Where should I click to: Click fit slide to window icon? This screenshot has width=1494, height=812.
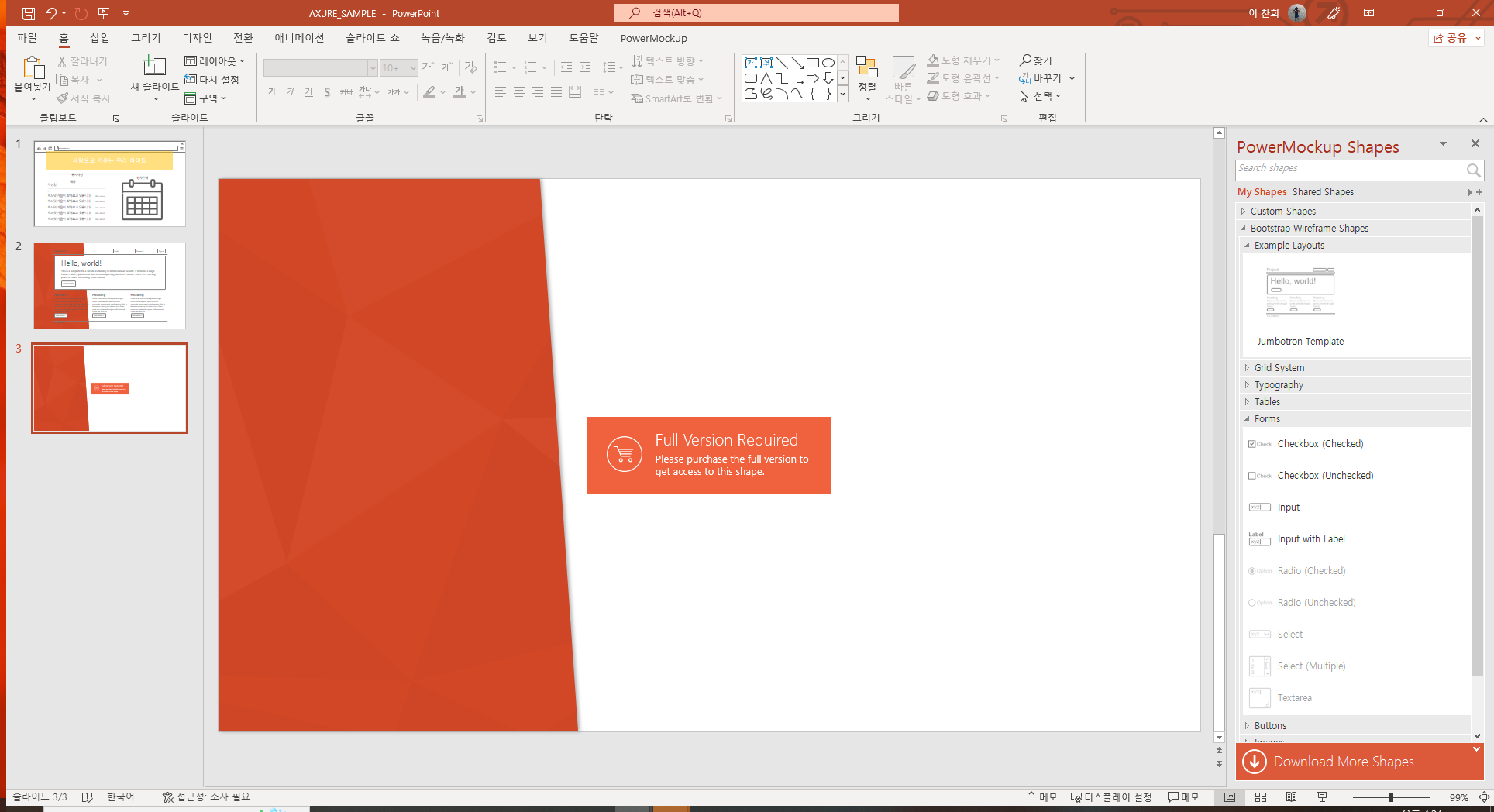pyautogui.click(x=1484, y=797)
